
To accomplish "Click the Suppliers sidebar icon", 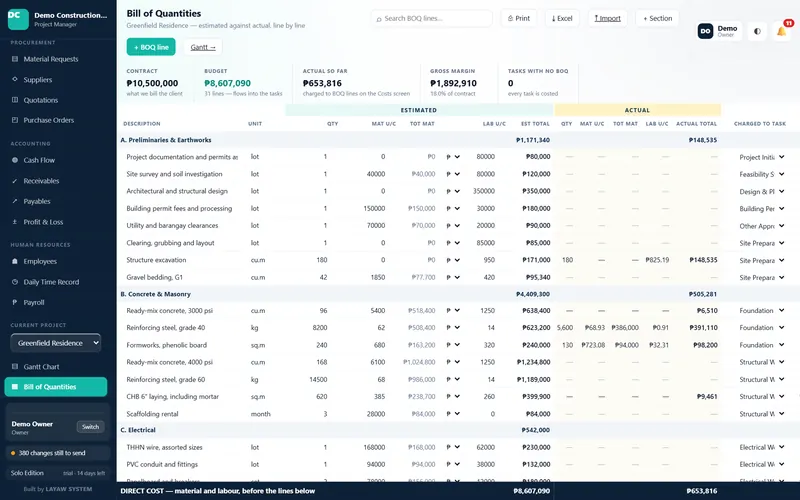I will click(x=15, y=80).
